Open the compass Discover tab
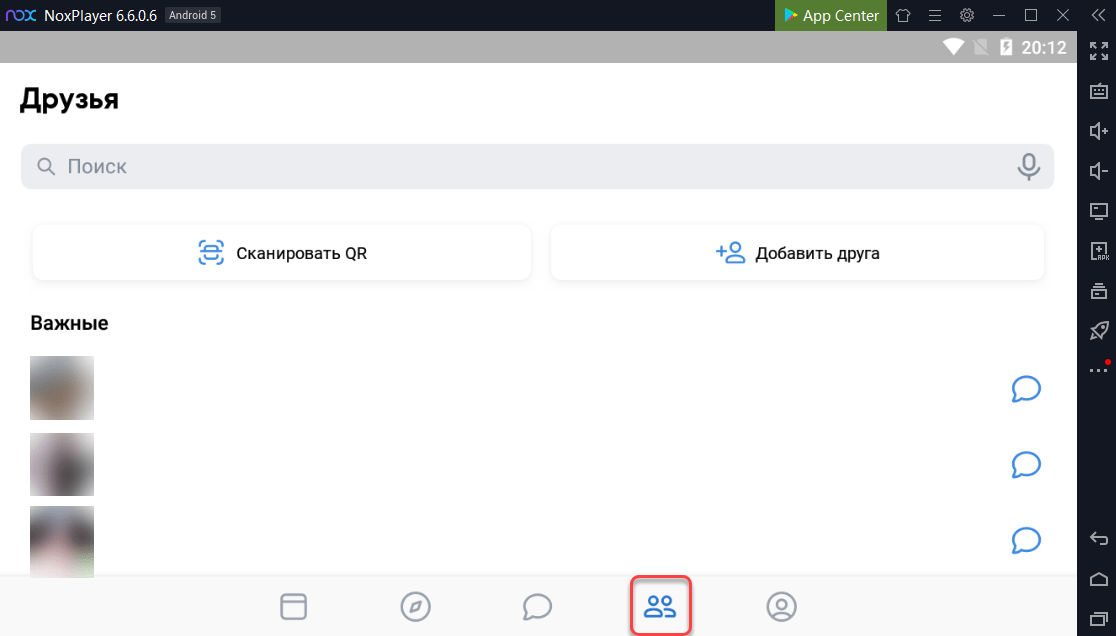 point(415,606)
